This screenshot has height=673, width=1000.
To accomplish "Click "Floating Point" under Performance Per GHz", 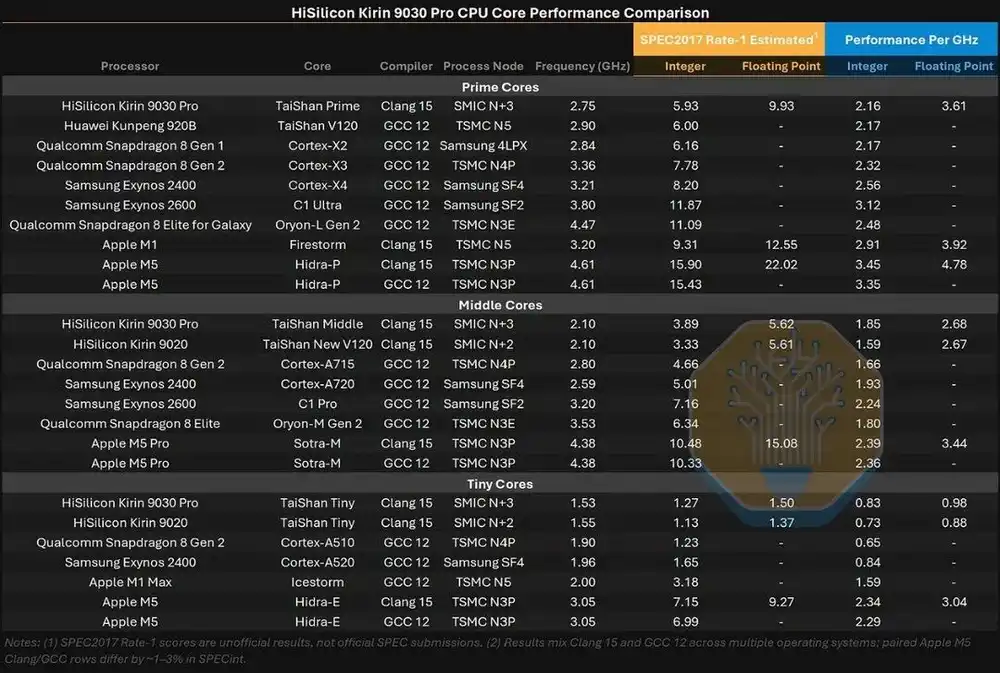I will point(953,66).
